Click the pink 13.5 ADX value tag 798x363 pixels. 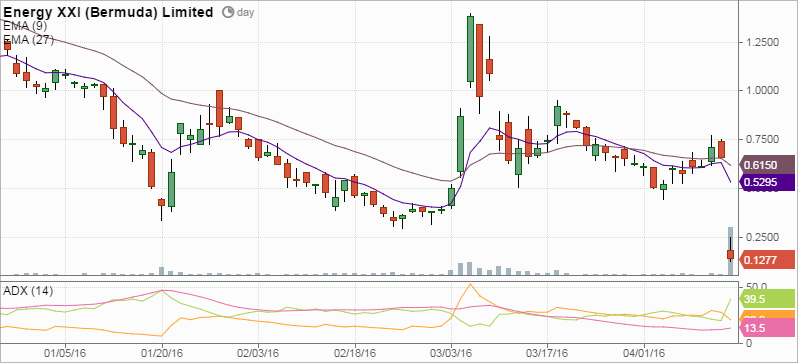(766, 329)
